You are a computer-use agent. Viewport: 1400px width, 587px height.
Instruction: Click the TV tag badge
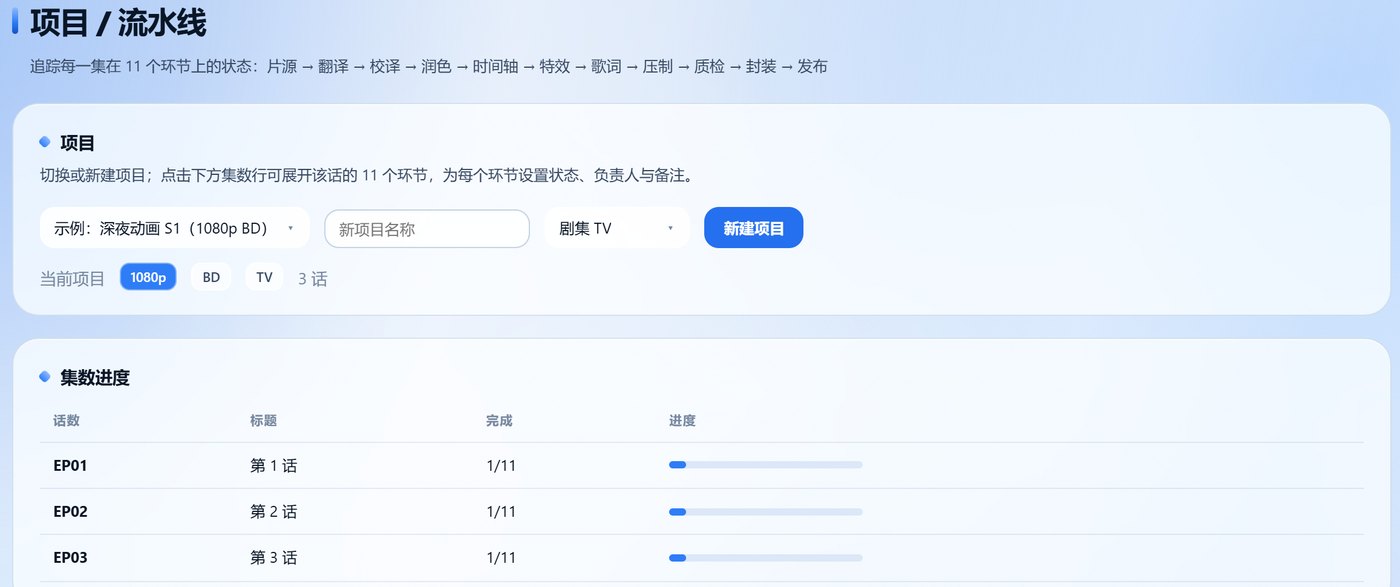point(264,277)
